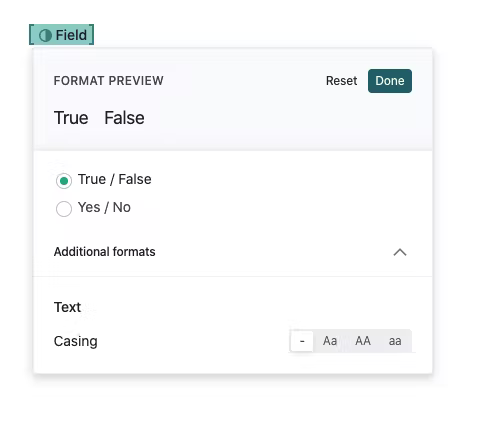Click the True value in format preview
The width and height of the screenshot is (490, 427).
pyautogui.click(x=71, y=118)
